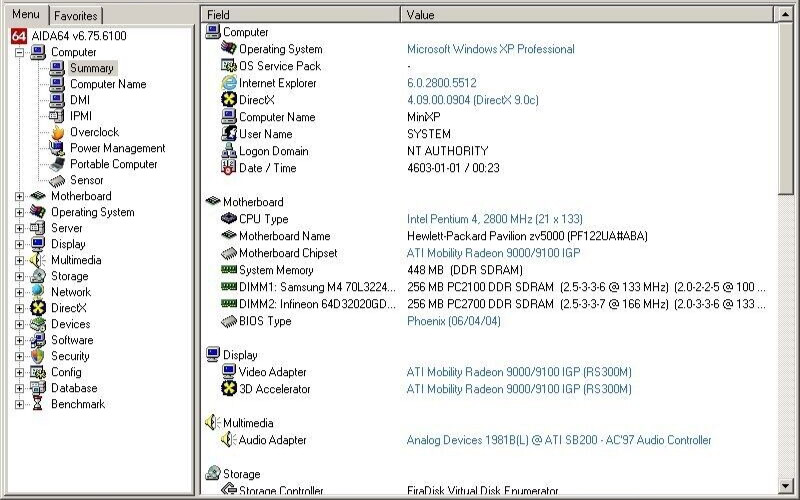This screenshot has width=800, height=500.
Task: Collapse the Computer tree node
Action: pos(19,52)
